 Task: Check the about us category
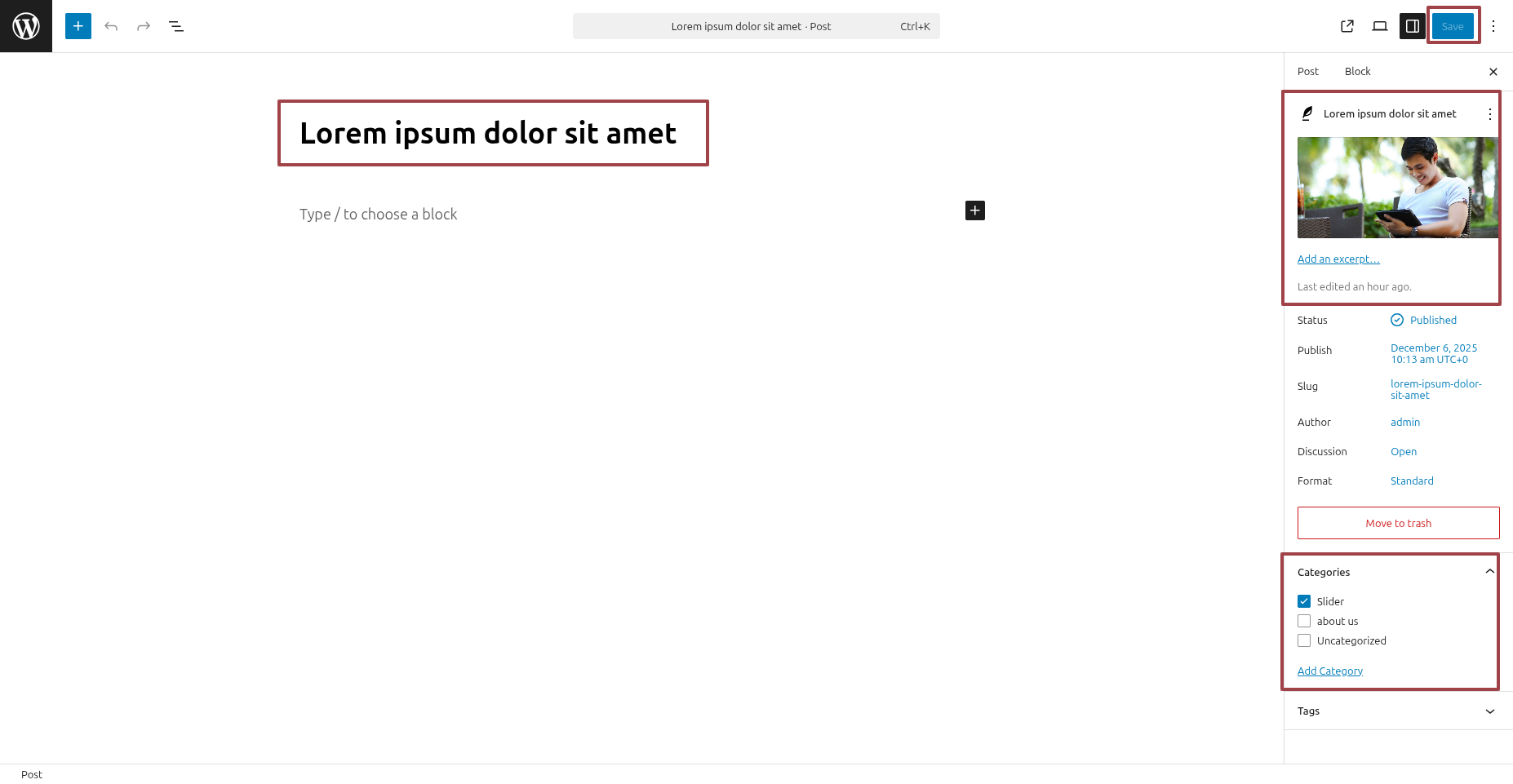[x=1304, y=621]
